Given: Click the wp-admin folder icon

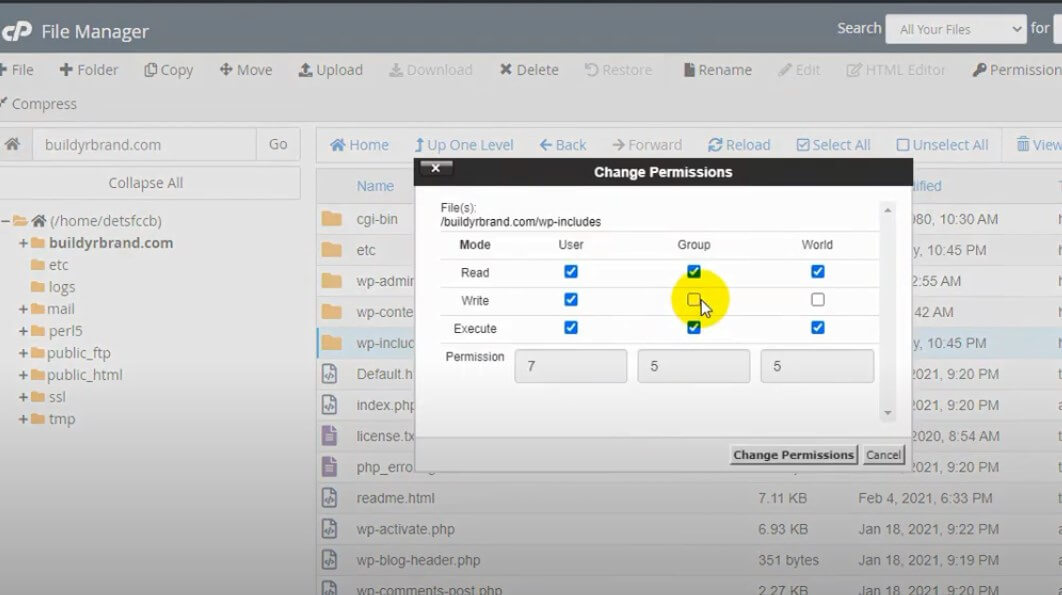Looking at the screenshot, I should [331, 280].
